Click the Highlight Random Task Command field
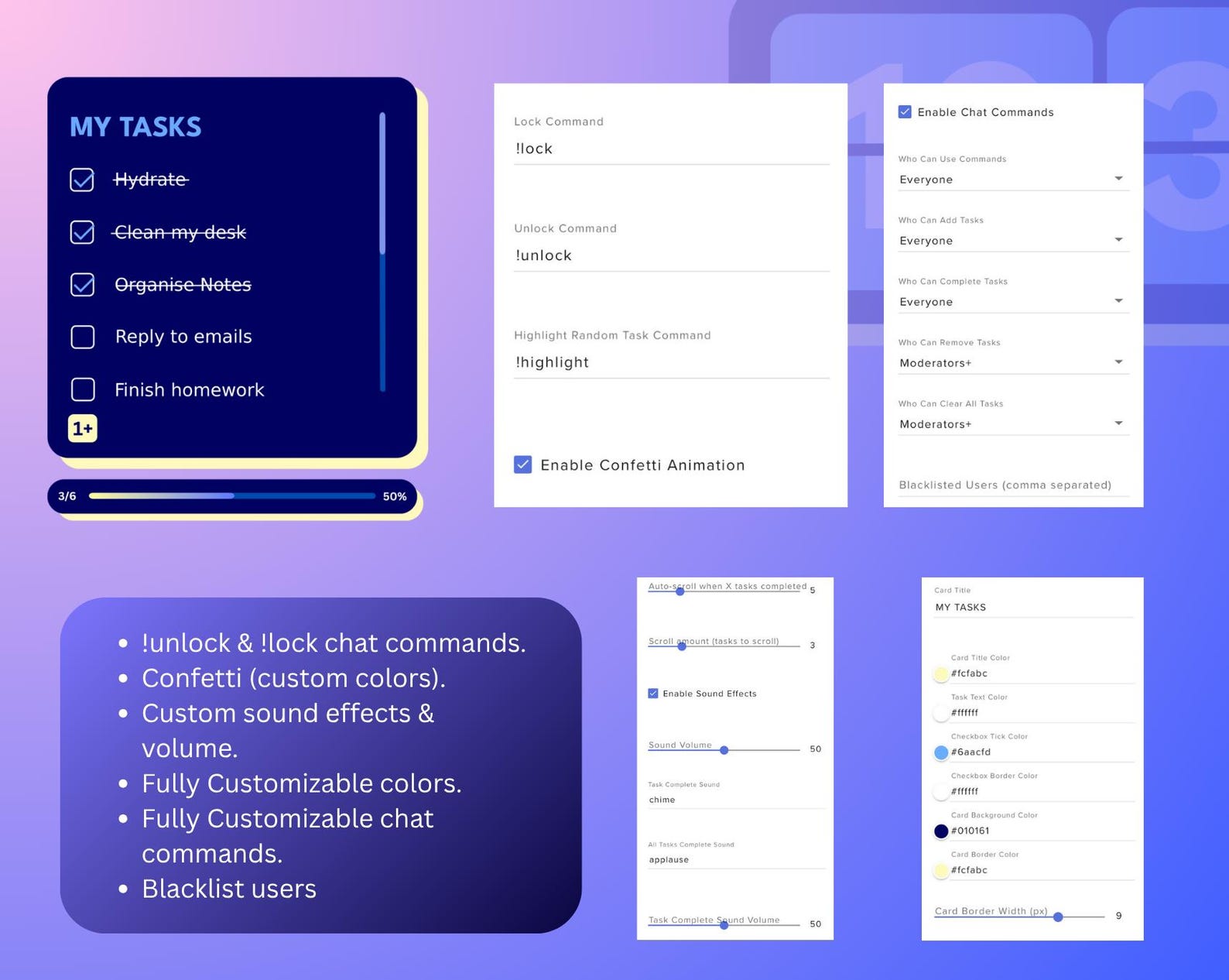1229x980 pixels. (x=671, y=362)
